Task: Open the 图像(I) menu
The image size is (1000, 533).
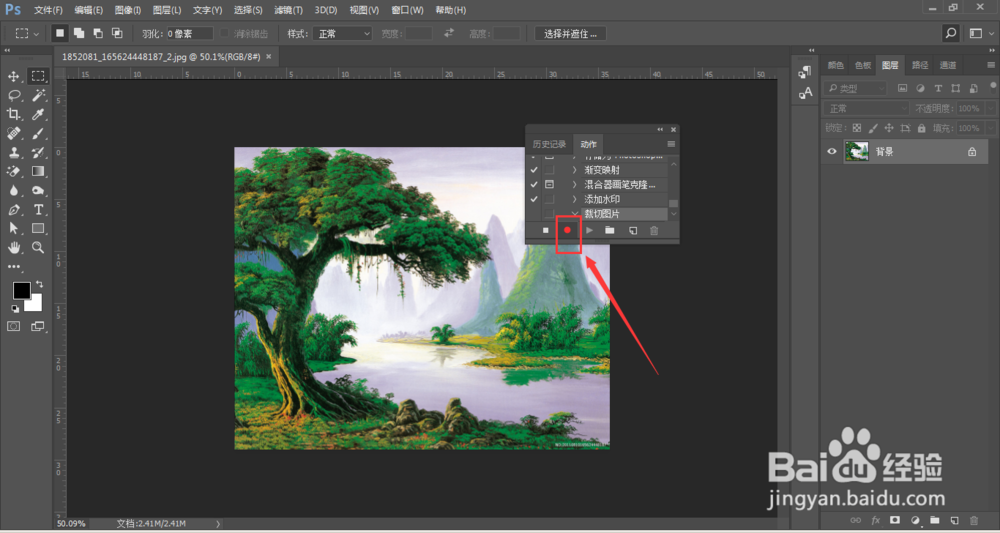Action: click(128, 10)
